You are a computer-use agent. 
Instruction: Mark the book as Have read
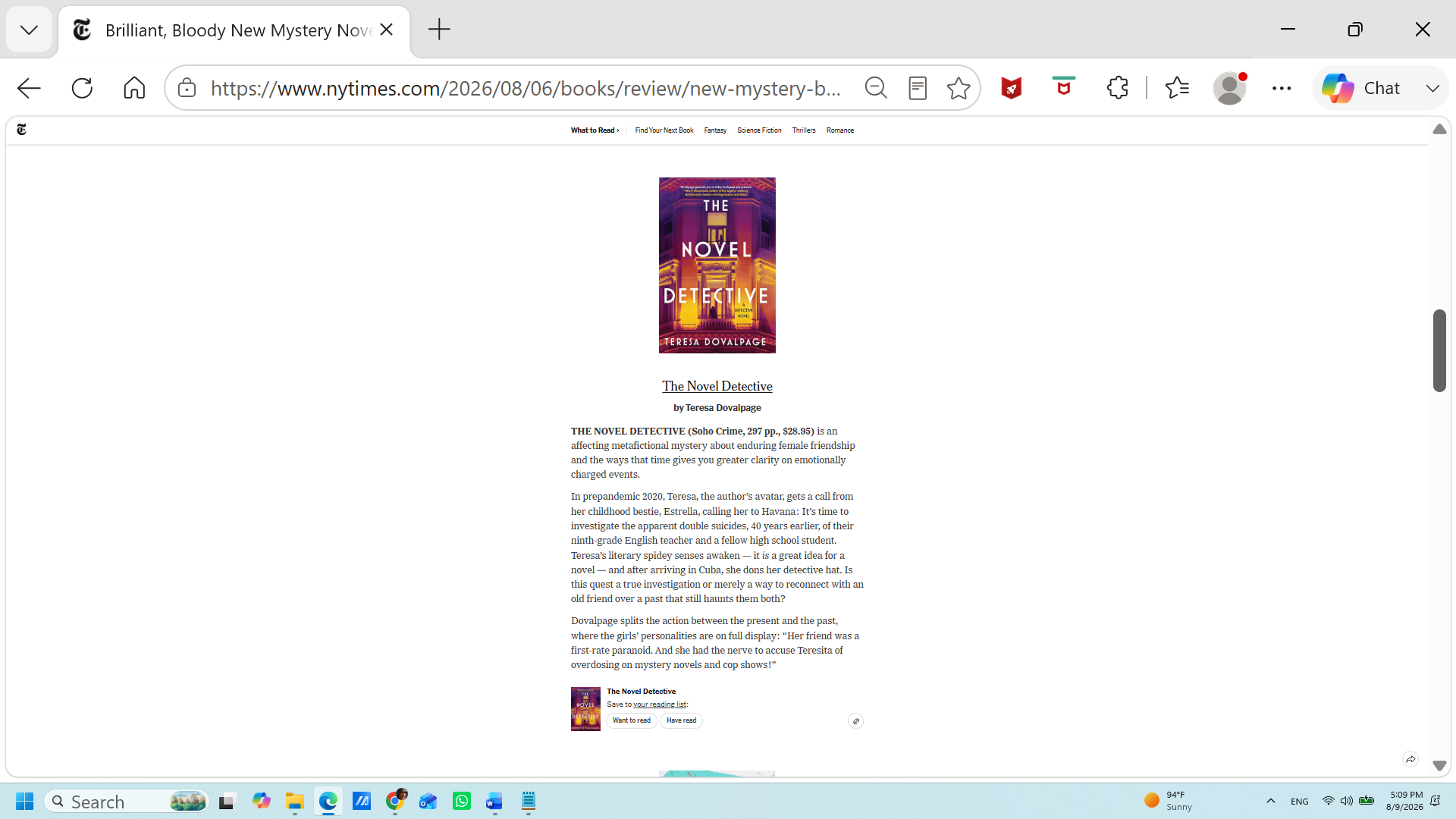[x=681, y=720]
